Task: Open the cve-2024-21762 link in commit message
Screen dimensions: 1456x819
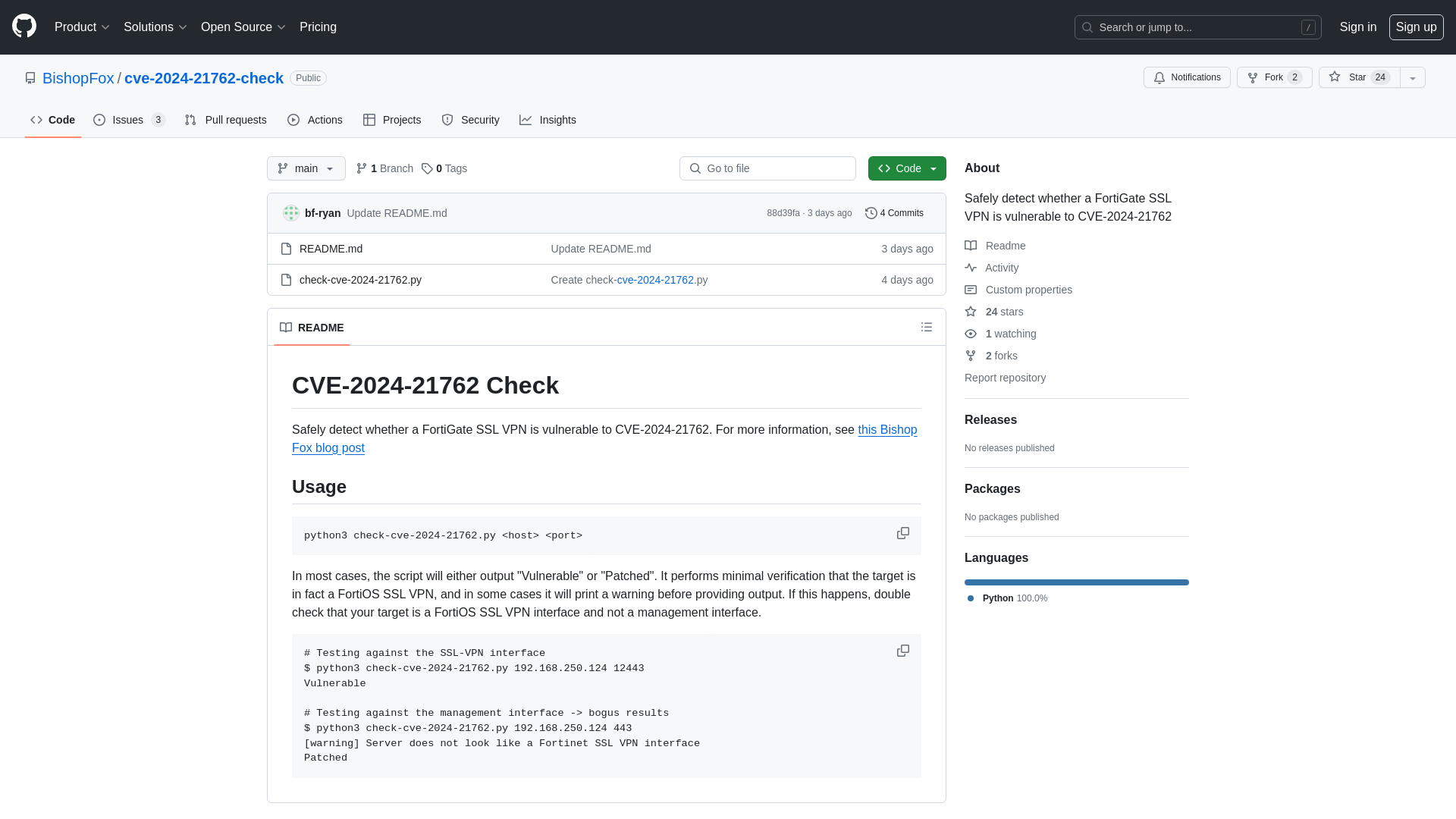Action: click(x=655, y=280)
